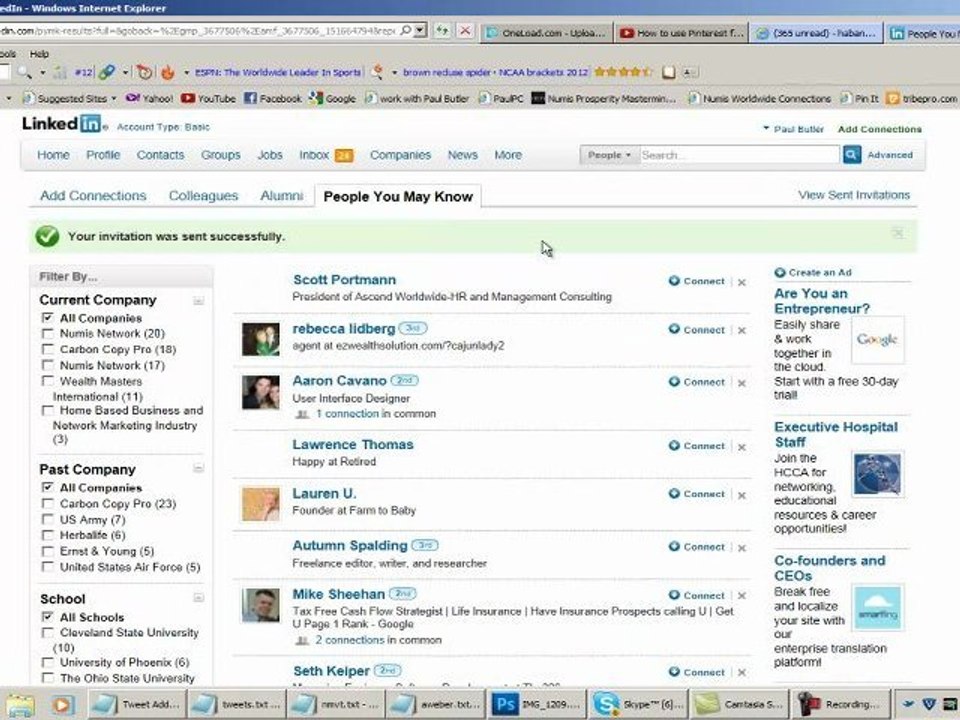Open Camtasia Studio from the taskbar
Screen dimensions: 960x720
[x=738, y=704]
